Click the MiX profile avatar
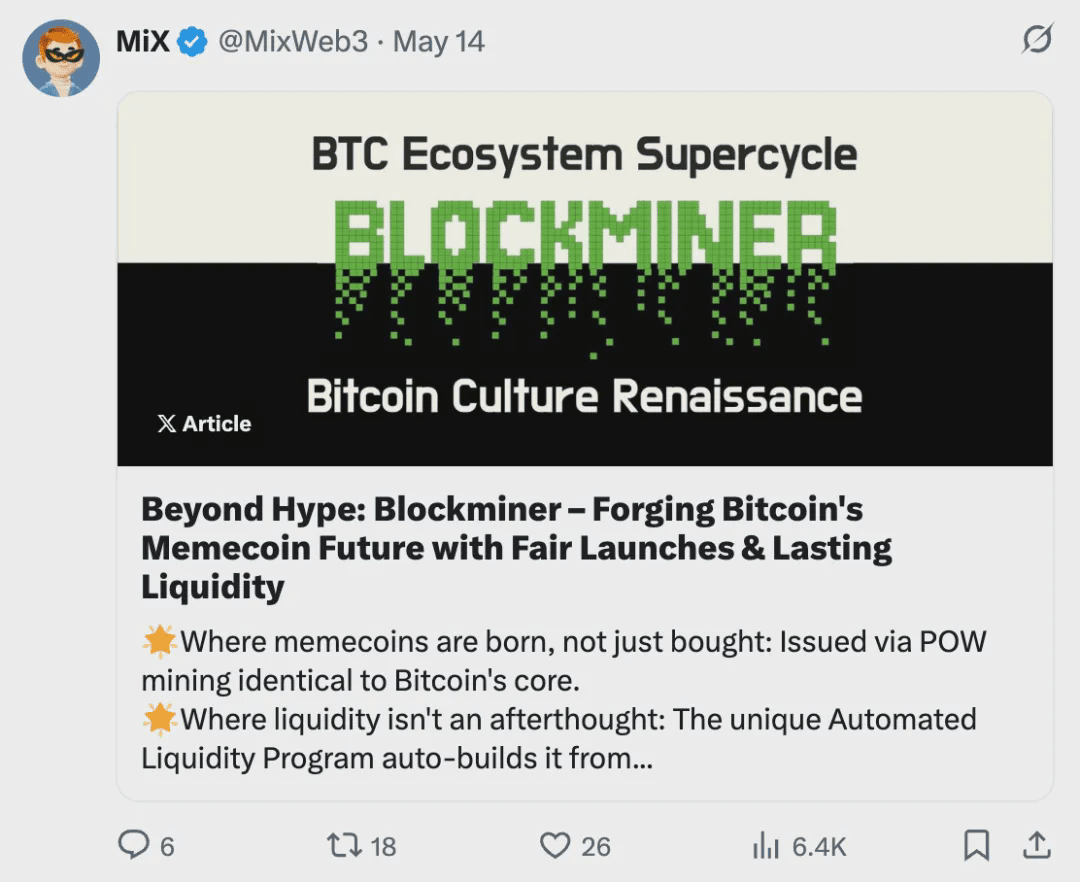 coord(61,58)
